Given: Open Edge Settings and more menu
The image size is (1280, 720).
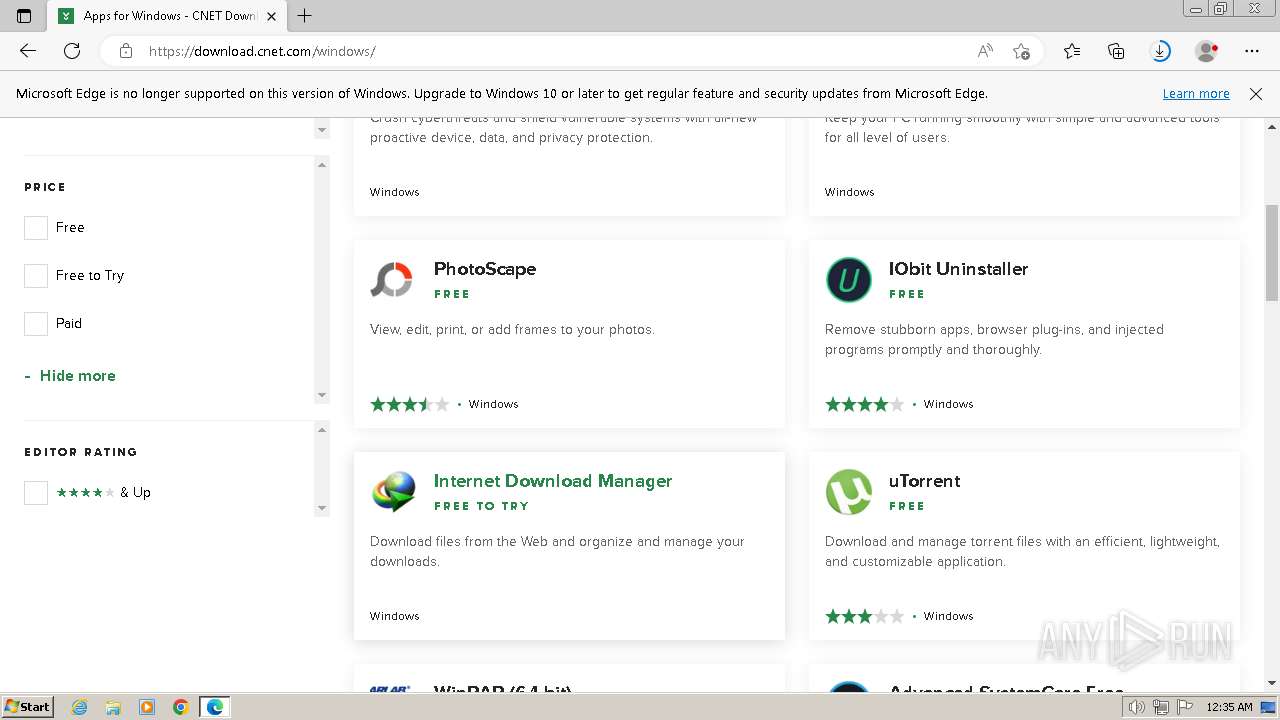Looking at the screenshot, I should point(1252,51).
